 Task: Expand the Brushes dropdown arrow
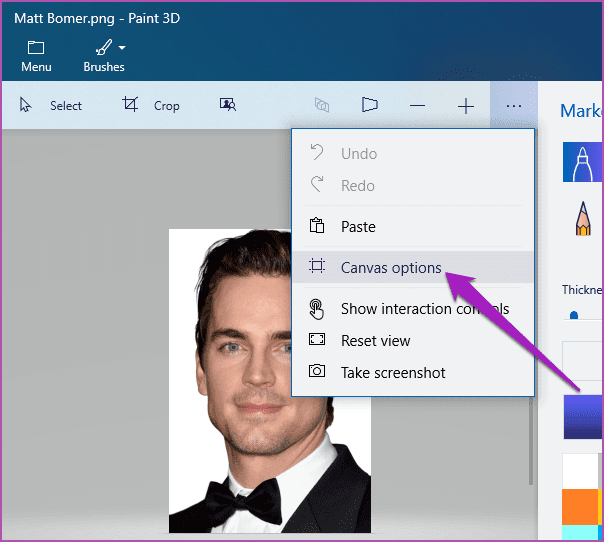pos(122,48)
